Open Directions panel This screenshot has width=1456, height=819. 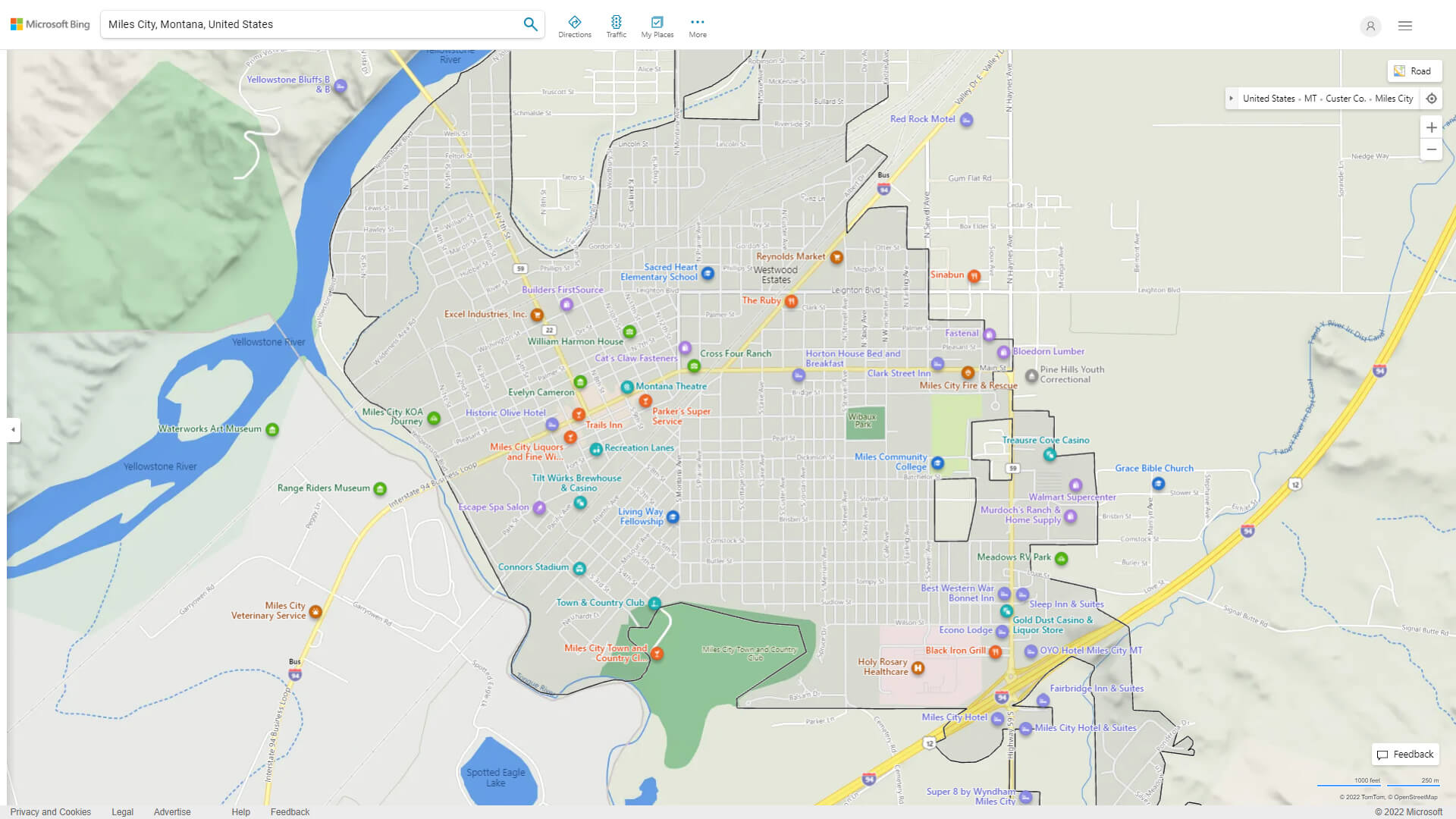(x=574, y=26)
